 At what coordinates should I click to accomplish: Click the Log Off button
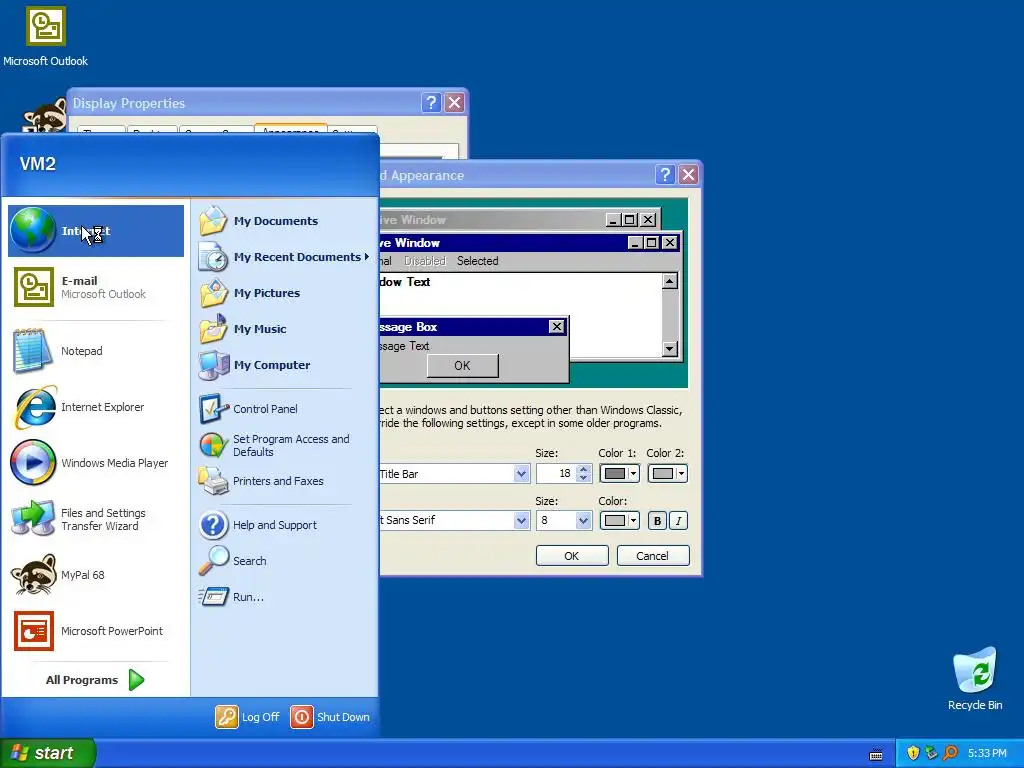[x=248, y=717]
